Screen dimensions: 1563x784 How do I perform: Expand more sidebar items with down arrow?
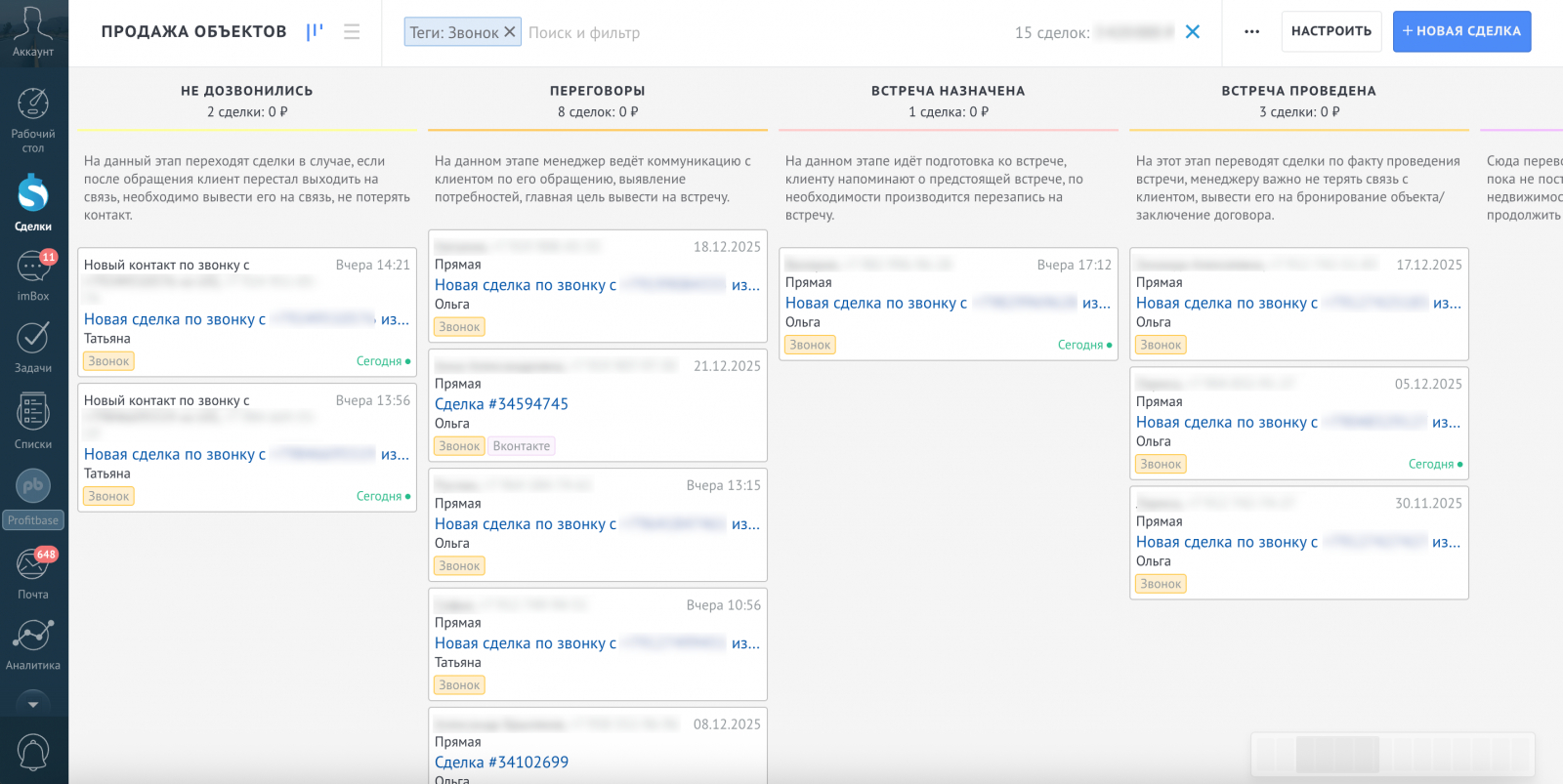[33, 704]
